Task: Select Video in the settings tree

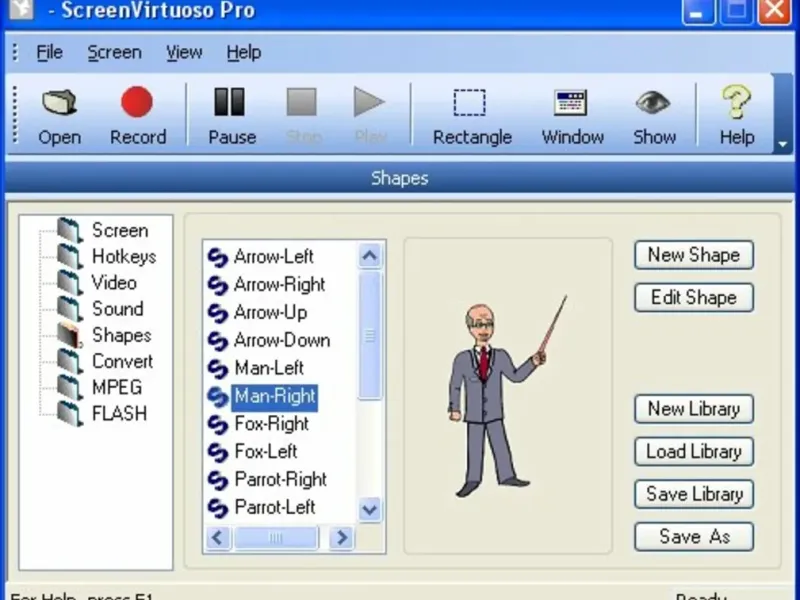Action: (x=114, y=283)
